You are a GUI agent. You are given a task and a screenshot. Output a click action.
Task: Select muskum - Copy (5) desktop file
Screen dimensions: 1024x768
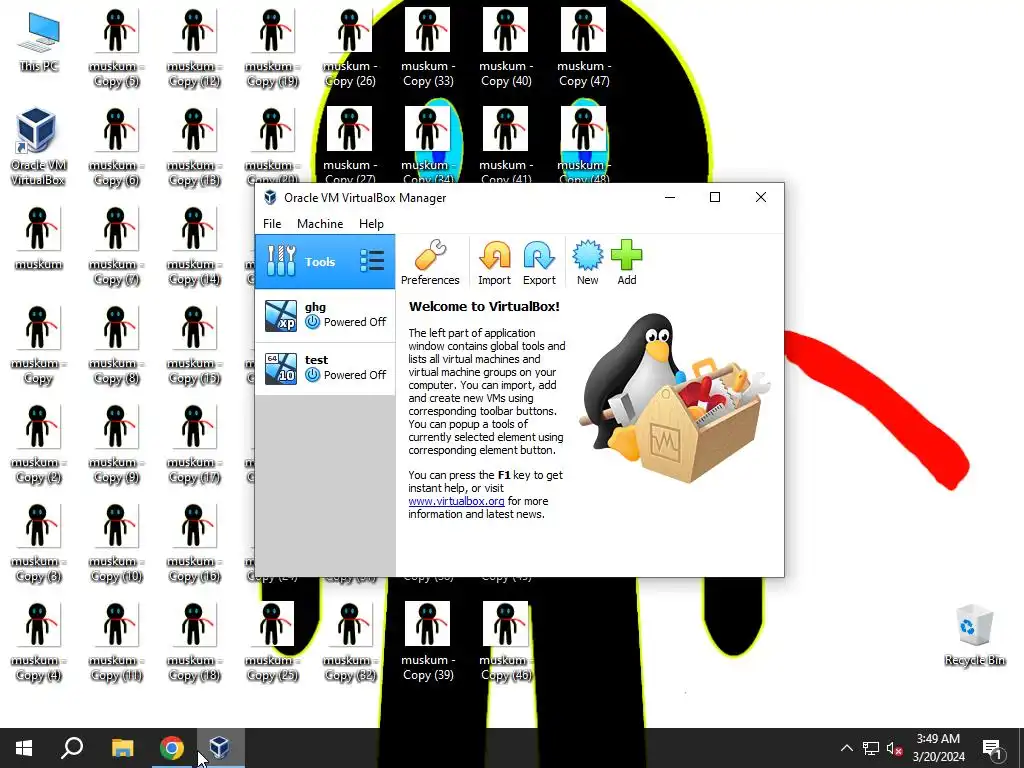tap(116, 48)
